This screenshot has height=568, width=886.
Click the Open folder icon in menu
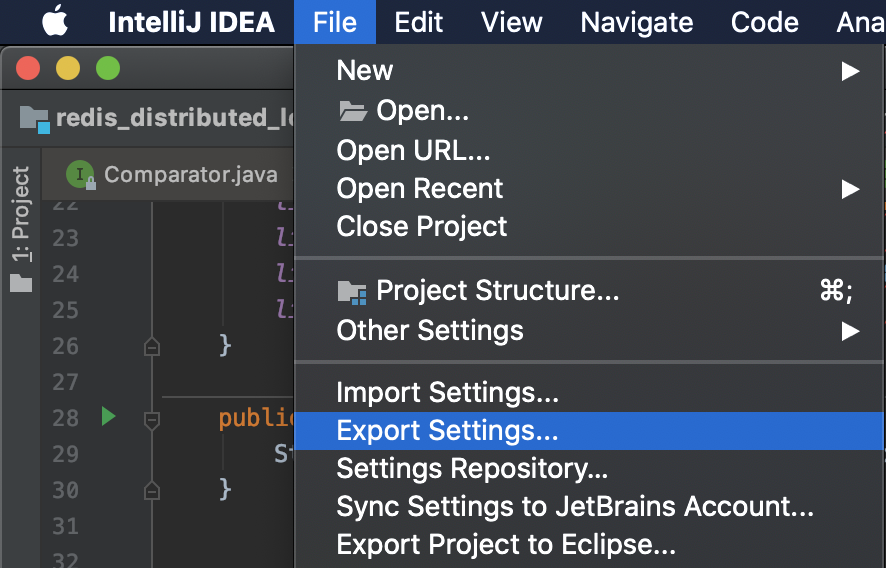pos(352,110)
